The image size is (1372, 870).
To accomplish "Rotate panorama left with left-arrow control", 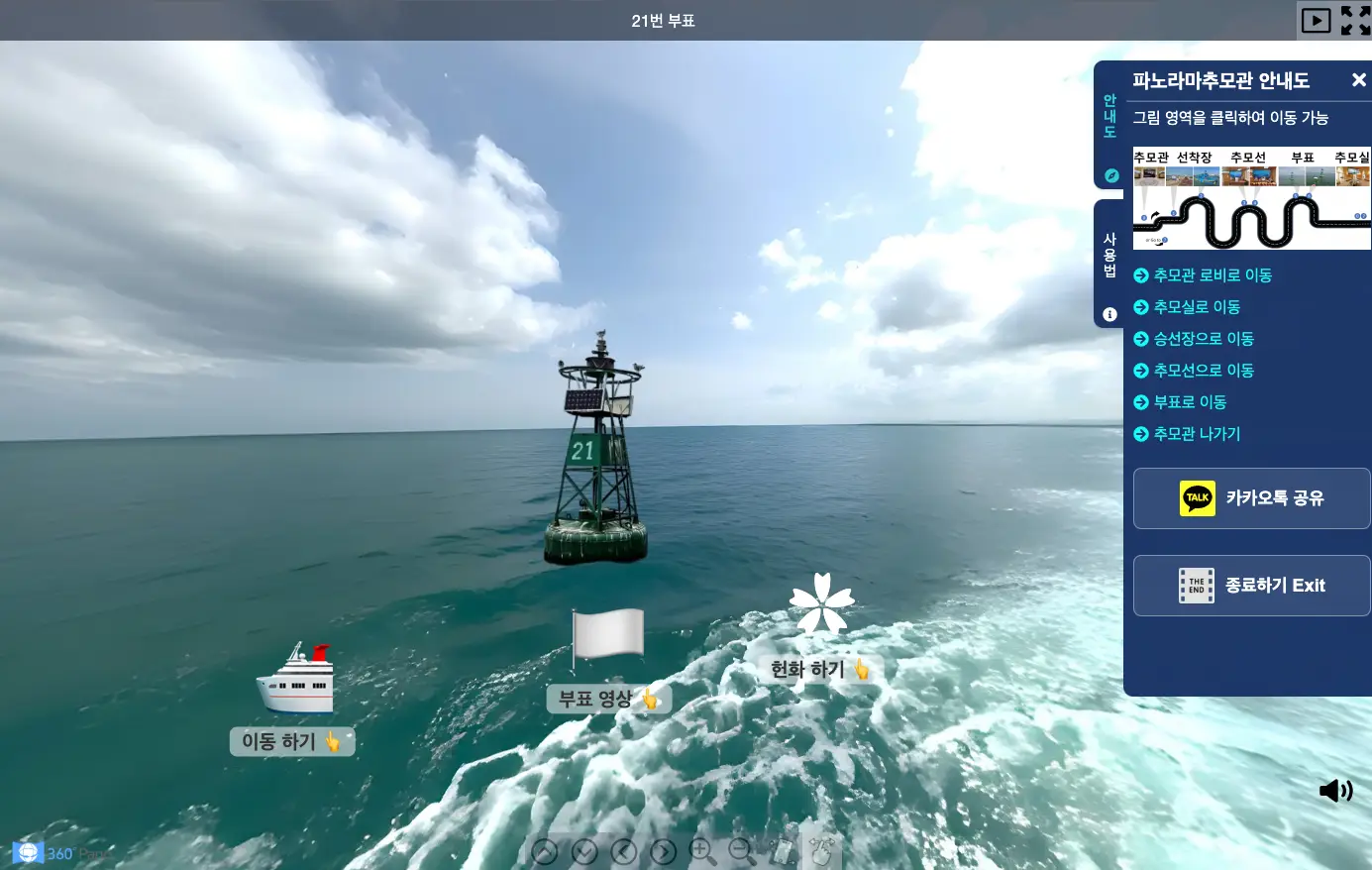I will coord(624,851).
